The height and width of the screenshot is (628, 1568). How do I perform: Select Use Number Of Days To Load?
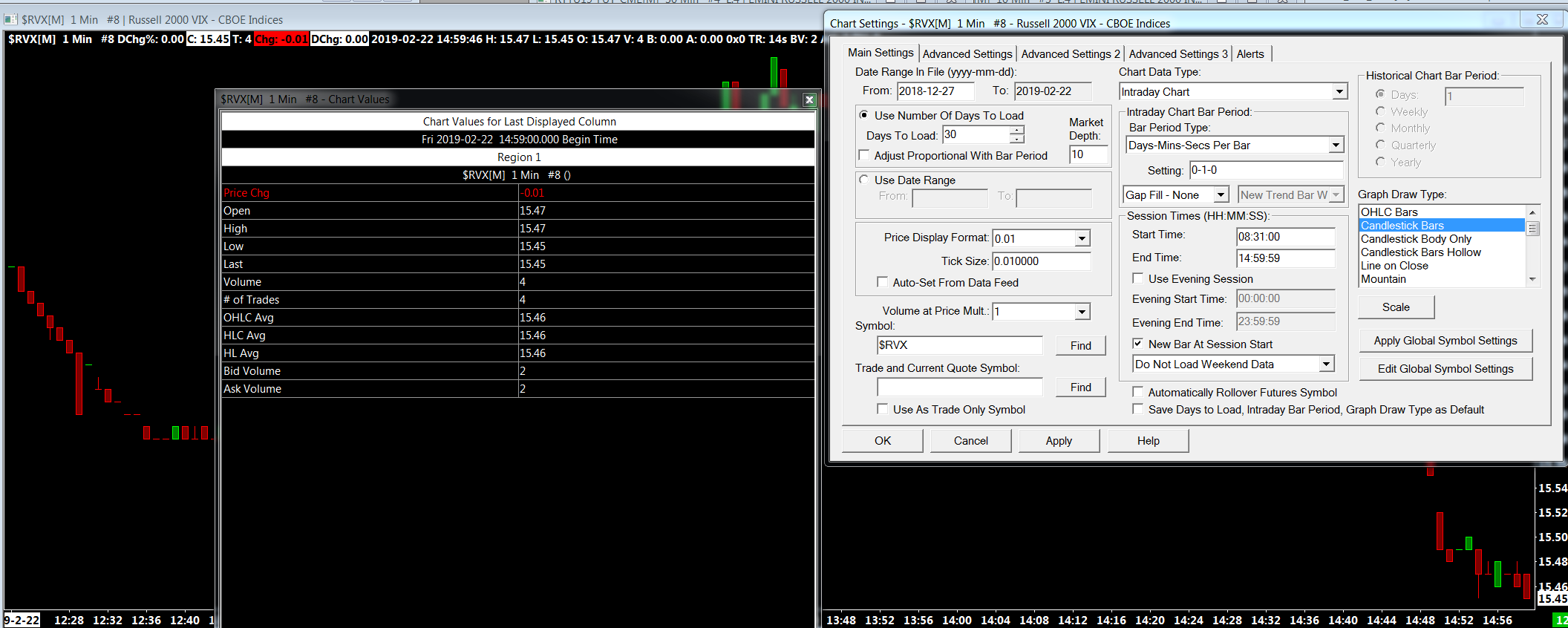tap(864, 115)
